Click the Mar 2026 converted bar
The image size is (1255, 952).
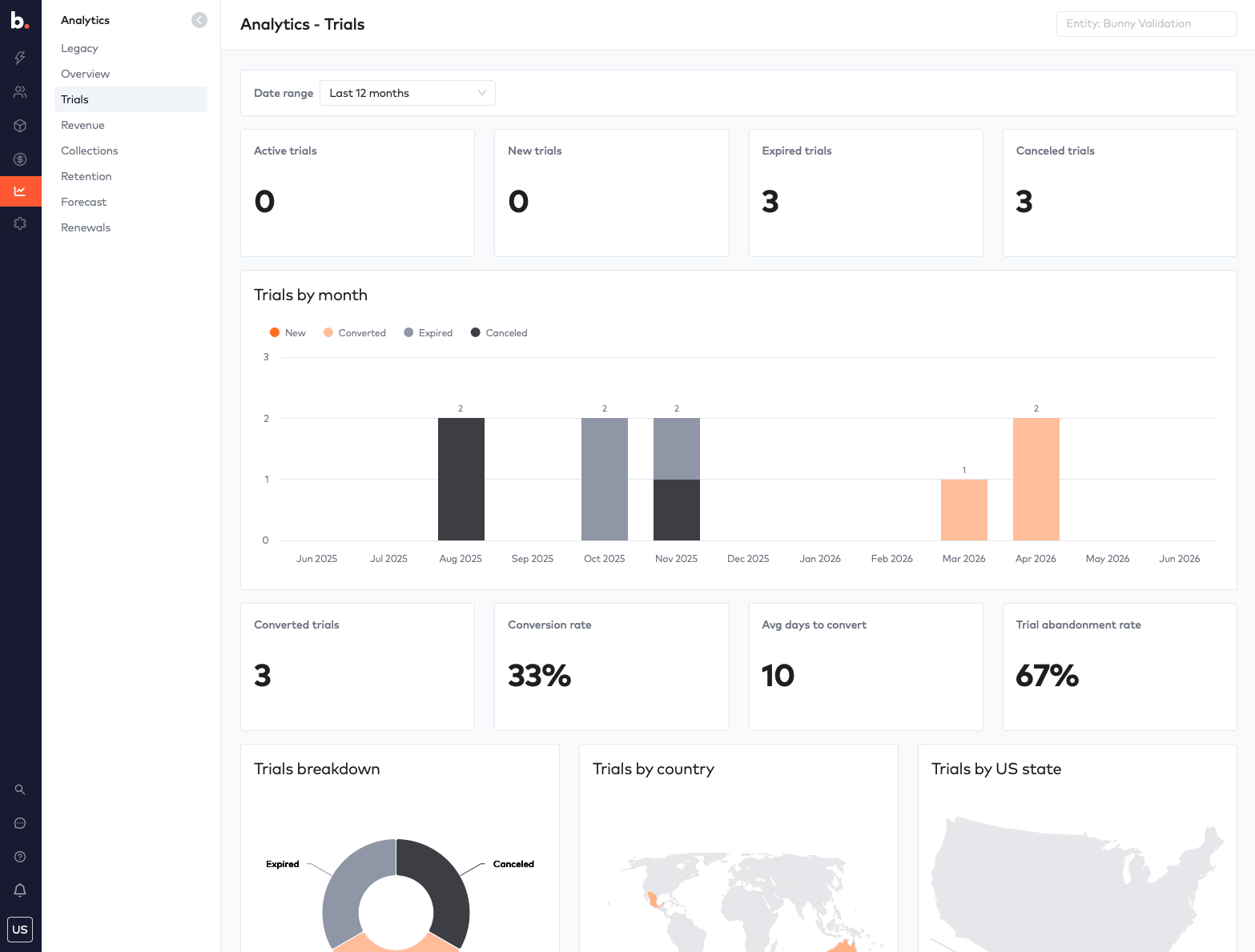tap(964, 510)
